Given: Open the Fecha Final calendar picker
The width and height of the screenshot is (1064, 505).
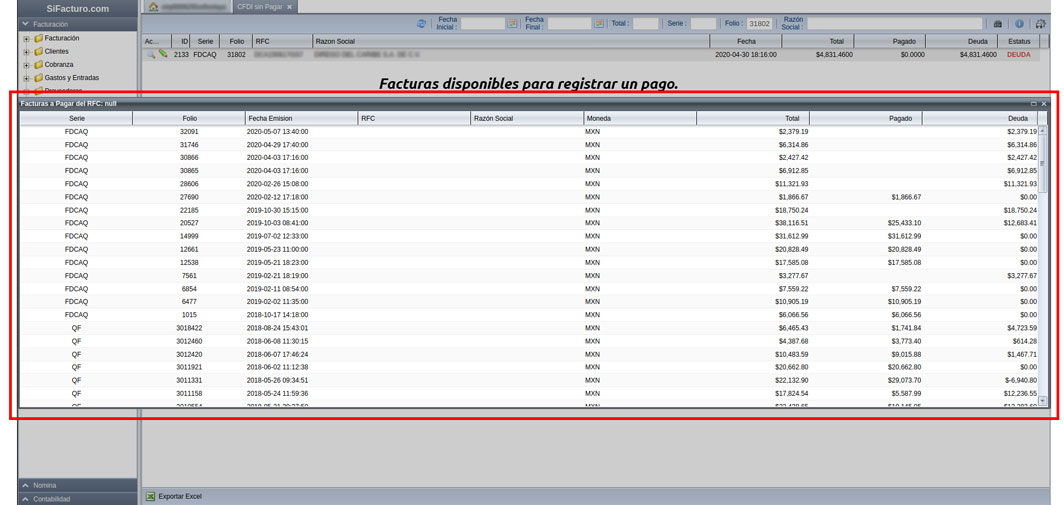Looking at the screenshot, I should [x=599, y=23].
